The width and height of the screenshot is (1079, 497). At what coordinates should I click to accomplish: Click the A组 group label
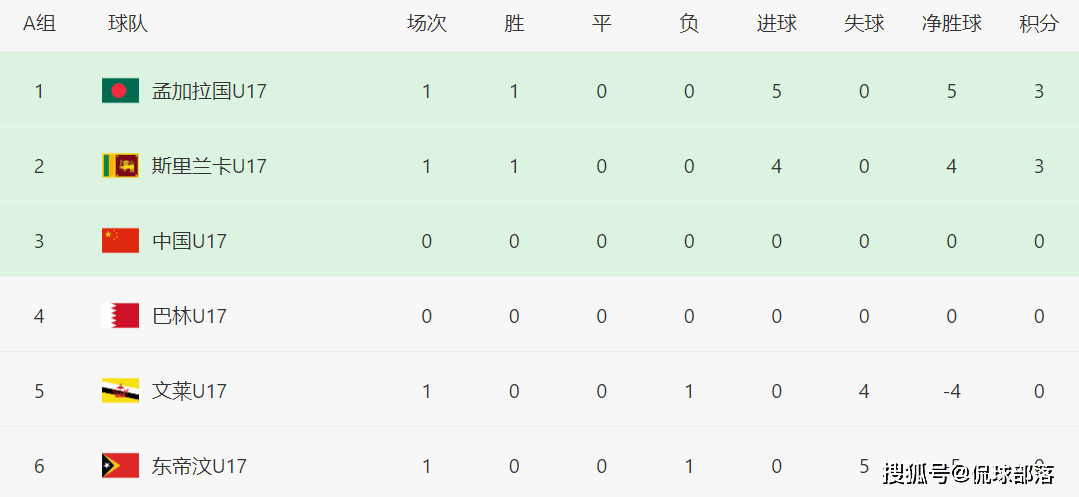(x=39, y=24)
